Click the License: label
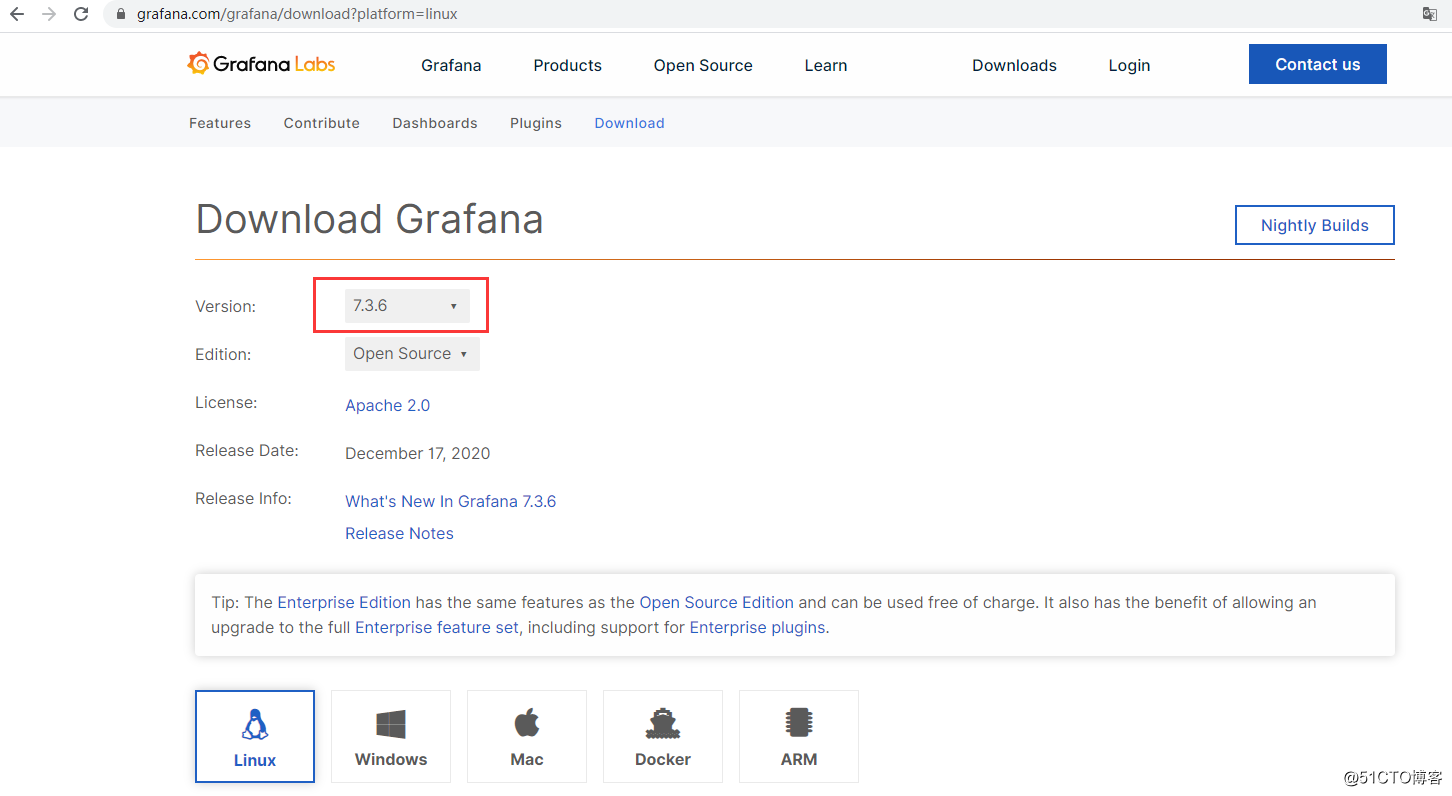Image resolution: width=1452 pixels, height=796 pixels. (x=226, y=402)
